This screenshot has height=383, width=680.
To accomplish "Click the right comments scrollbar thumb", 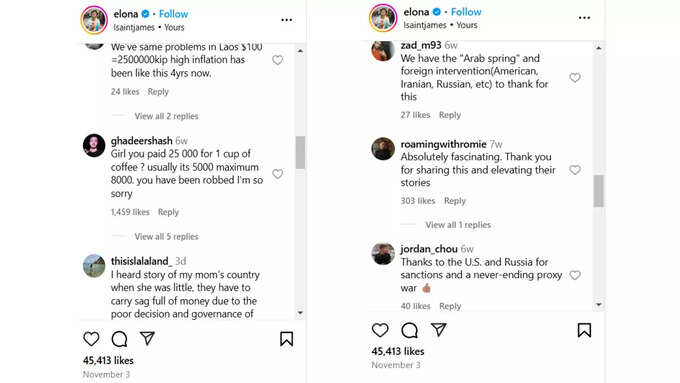I will (x=598, y=191).
